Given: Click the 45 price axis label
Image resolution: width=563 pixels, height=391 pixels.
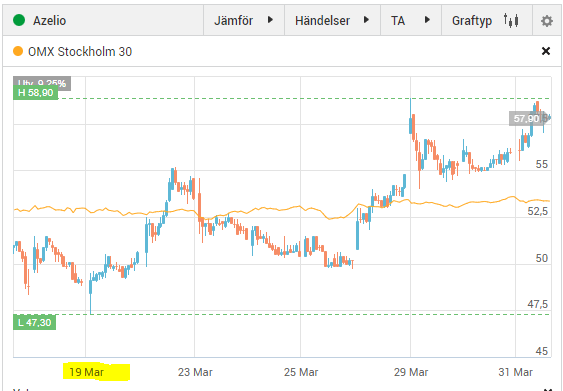Looking at the screenshot, I should pos(542,351).
